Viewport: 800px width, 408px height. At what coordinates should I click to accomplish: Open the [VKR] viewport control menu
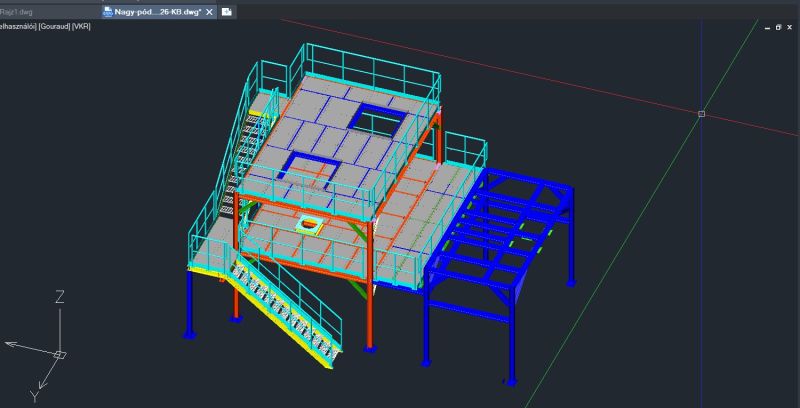(x=81, y=26)
